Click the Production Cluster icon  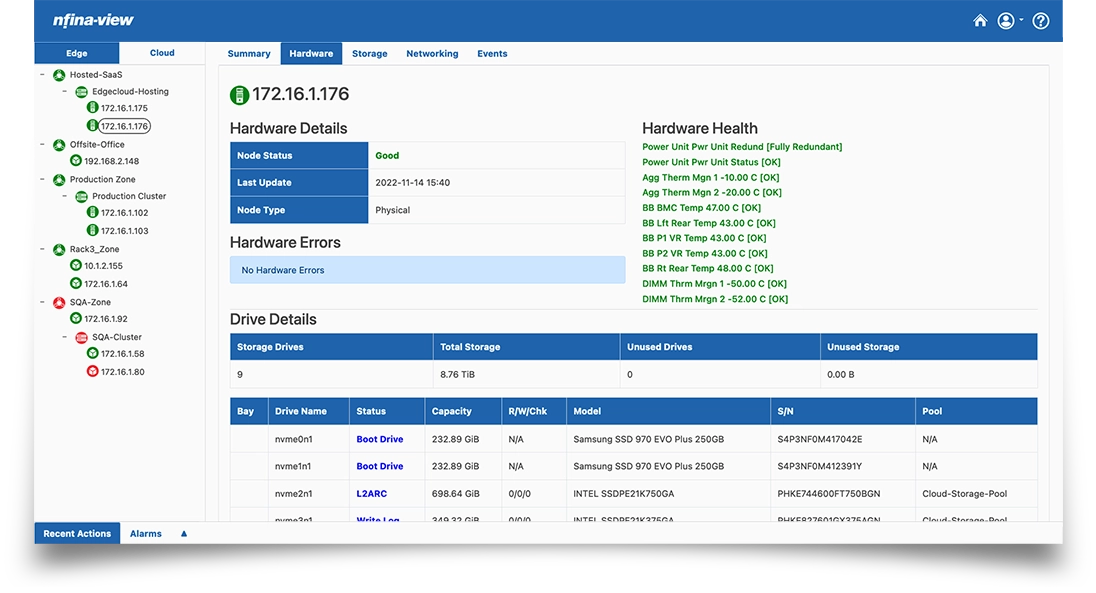coord(81,196)
